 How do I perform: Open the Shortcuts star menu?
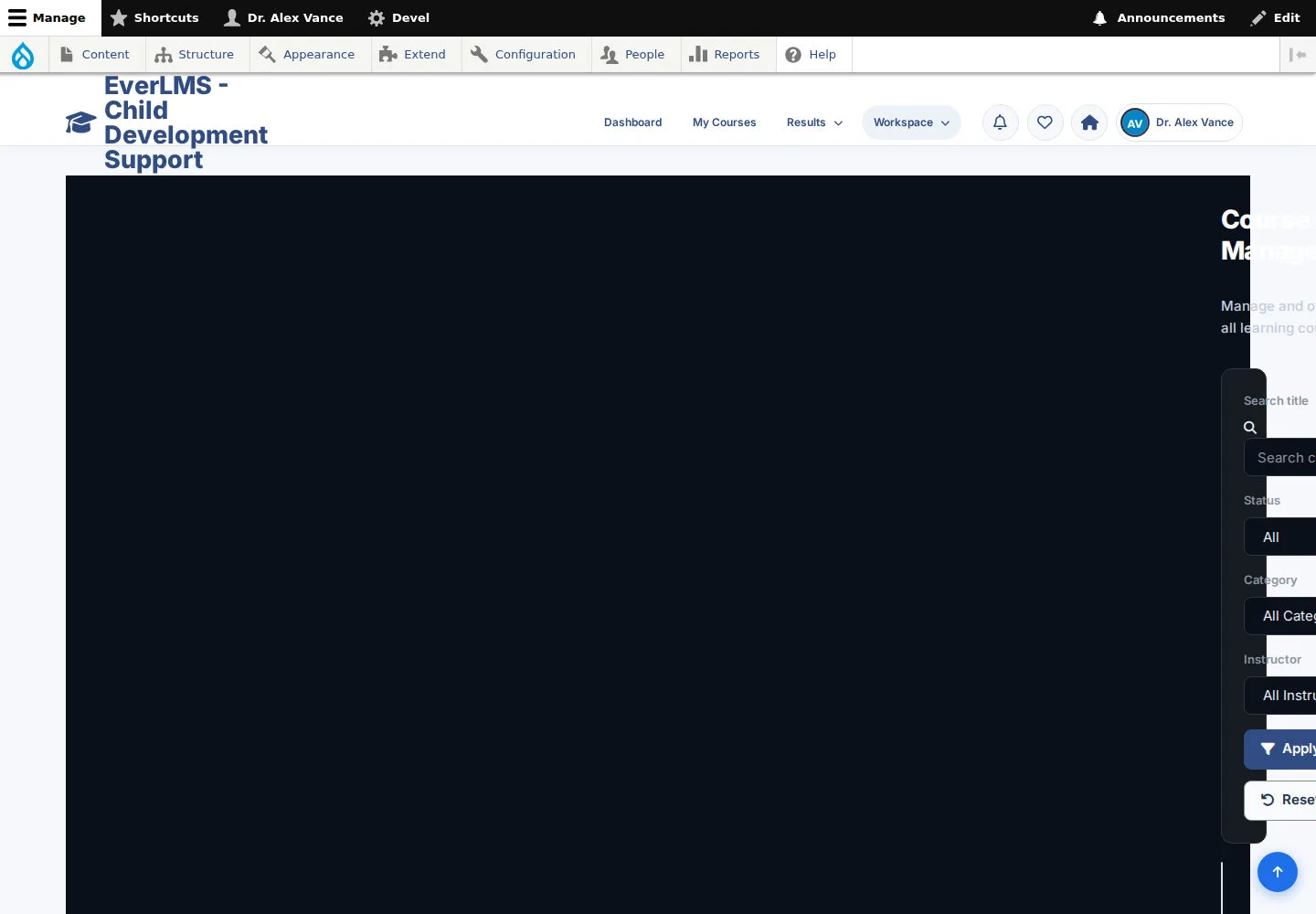coord(154,18)
